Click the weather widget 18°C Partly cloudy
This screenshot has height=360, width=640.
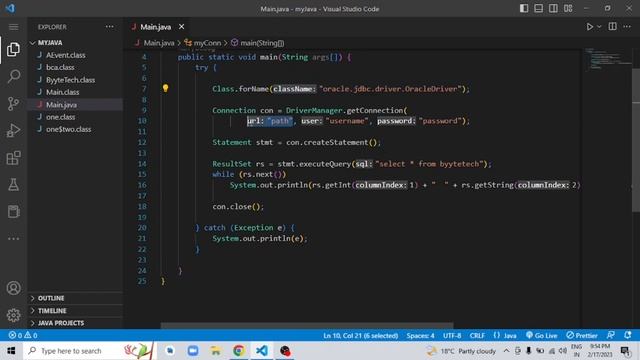[x=461, y=351]
